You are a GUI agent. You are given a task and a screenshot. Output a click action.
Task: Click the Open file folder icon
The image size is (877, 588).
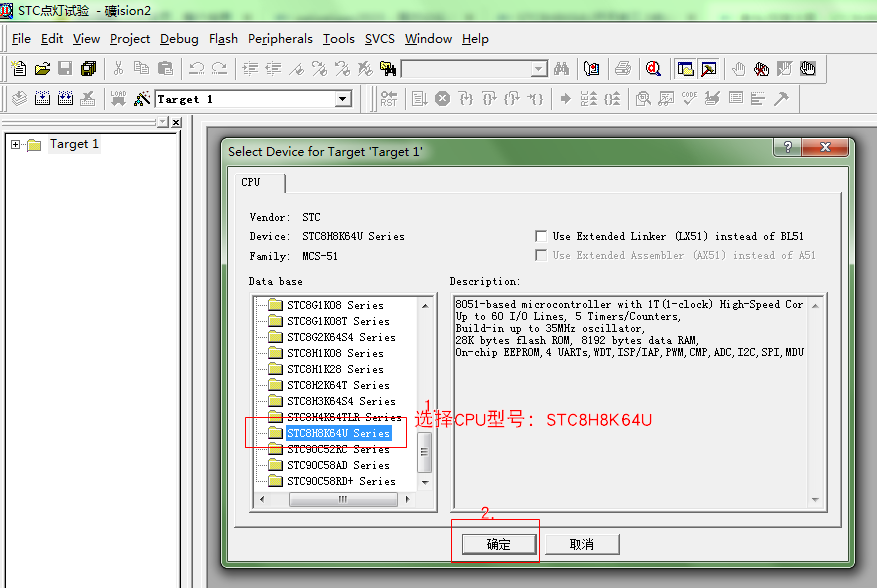(43, 69)
